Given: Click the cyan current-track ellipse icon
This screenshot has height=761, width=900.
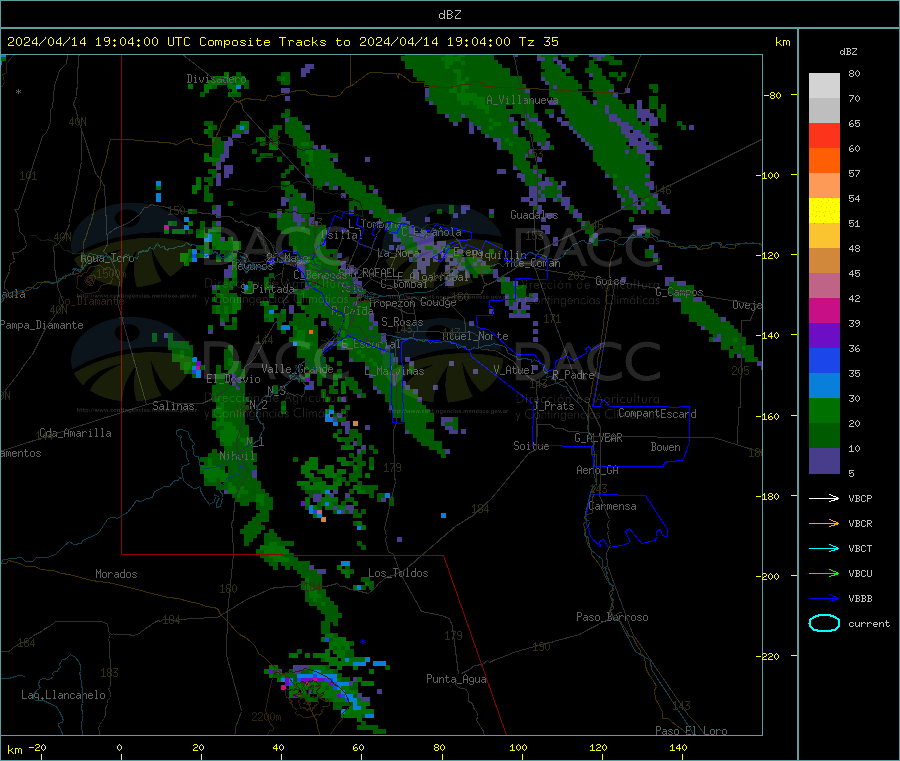Looking at the screenshot, I should (824, 623).
